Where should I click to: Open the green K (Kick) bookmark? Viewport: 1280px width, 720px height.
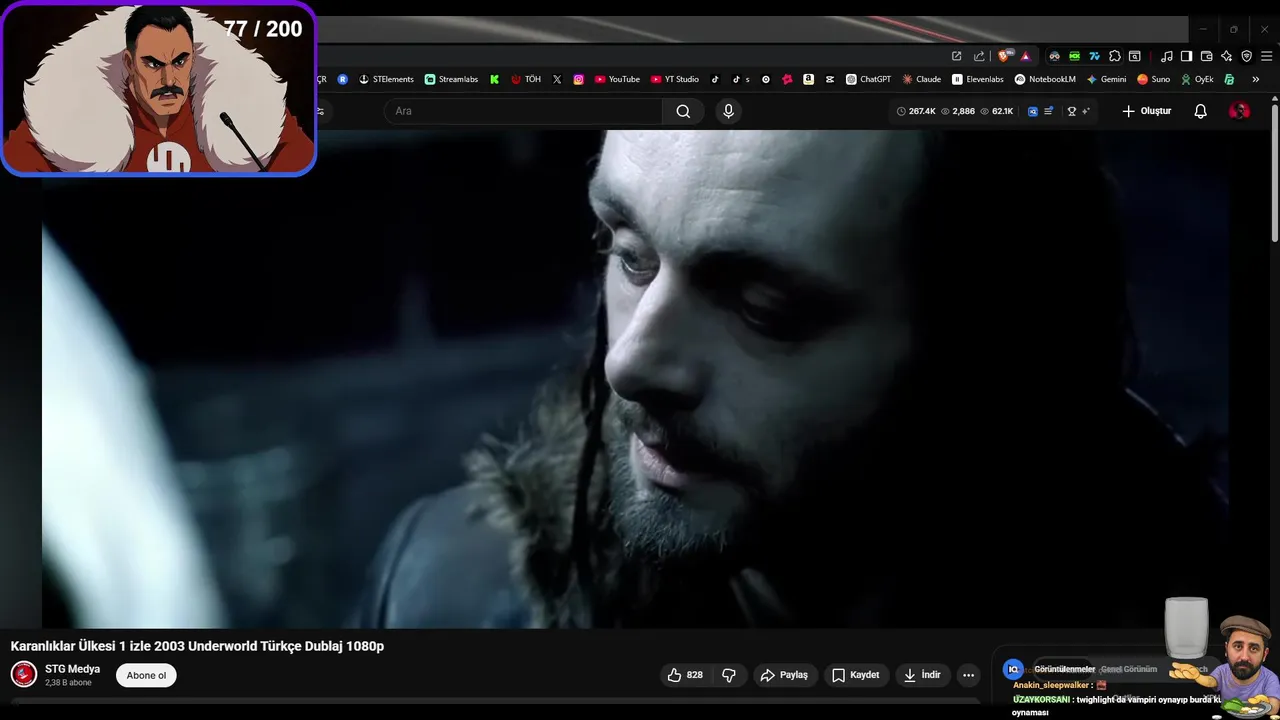(494, 79)
